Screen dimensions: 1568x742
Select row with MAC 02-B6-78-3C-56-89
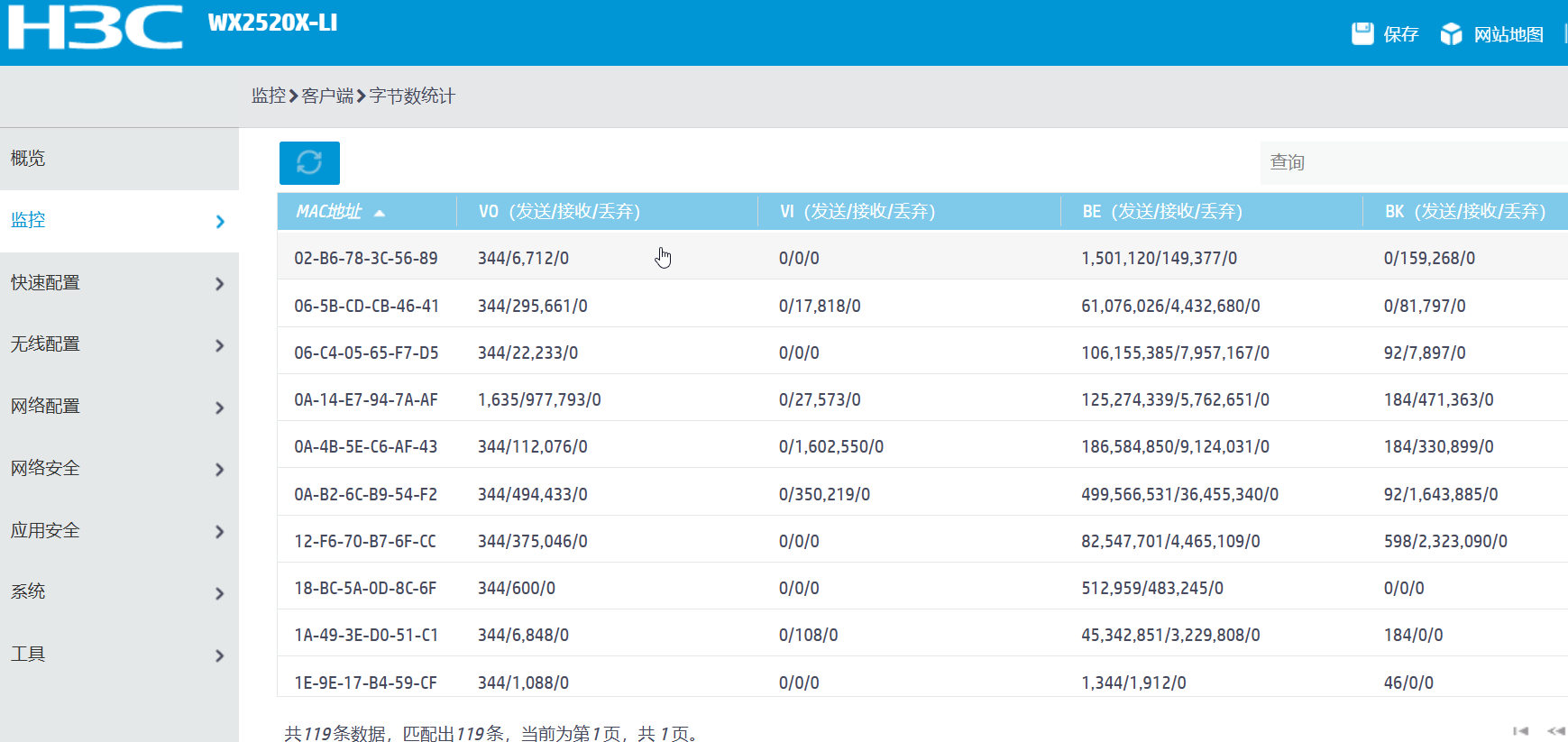point(366,259)
